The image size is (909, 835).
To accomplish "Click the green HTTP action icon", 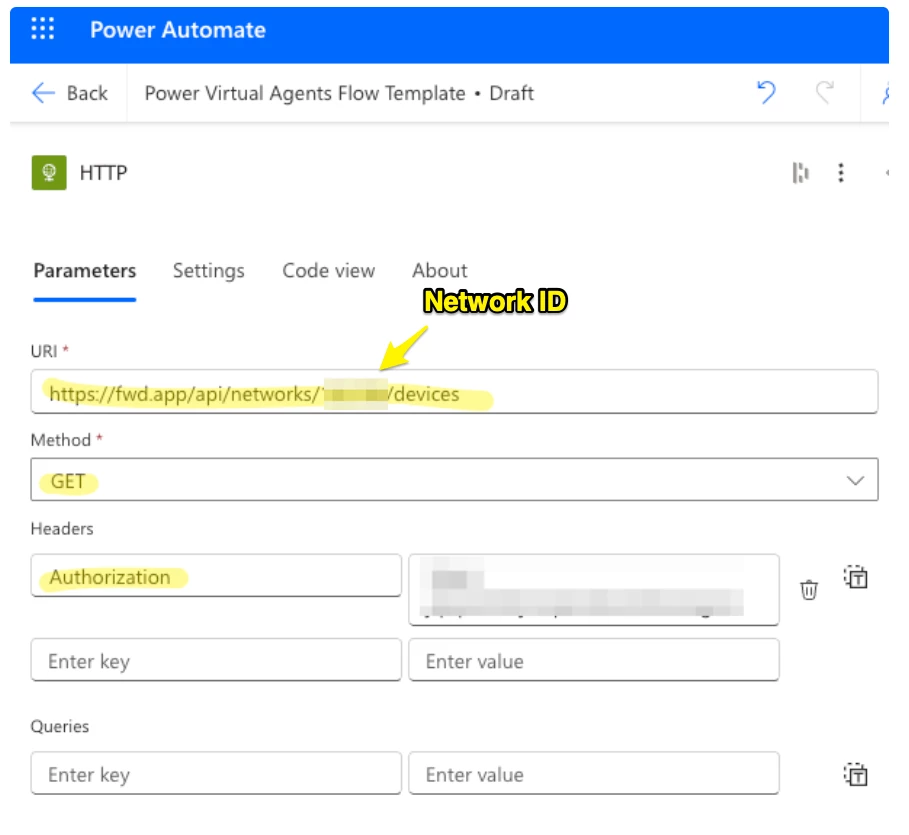I will click(x=49, y=172).
